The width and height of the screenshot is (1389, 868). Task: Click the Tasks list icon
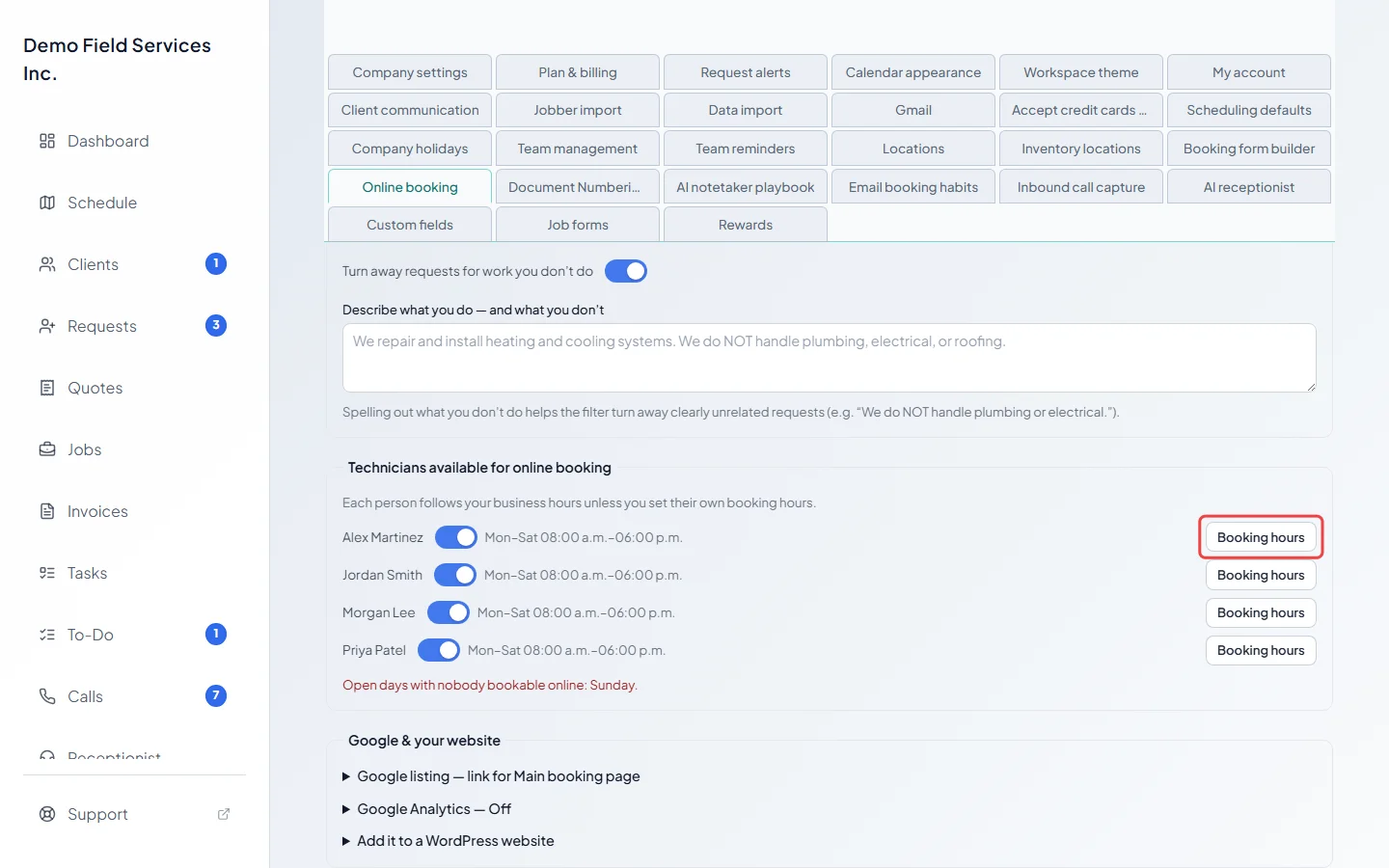pyautogui.click(x=47, y=573)
